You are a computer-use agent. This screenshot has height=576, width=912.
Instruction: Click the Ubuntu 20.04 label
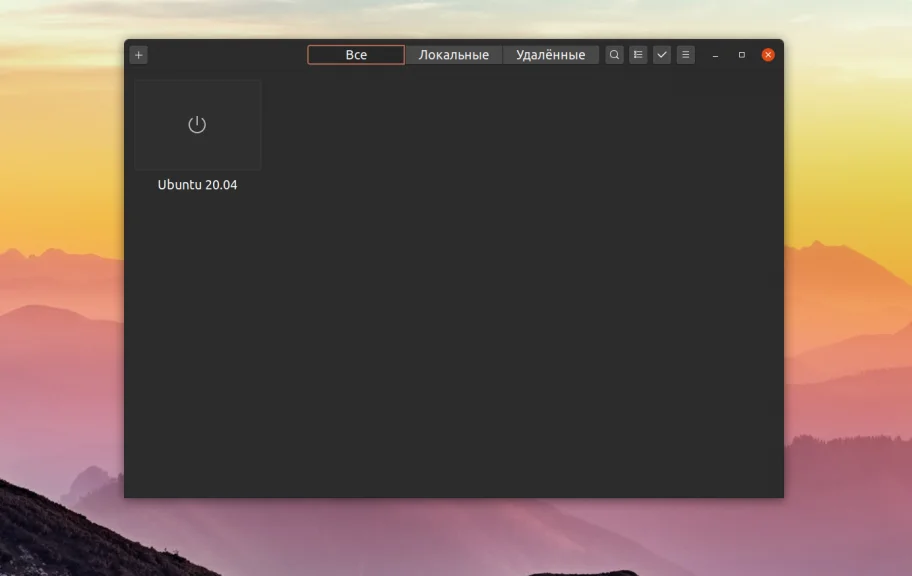tap(198, 185)
